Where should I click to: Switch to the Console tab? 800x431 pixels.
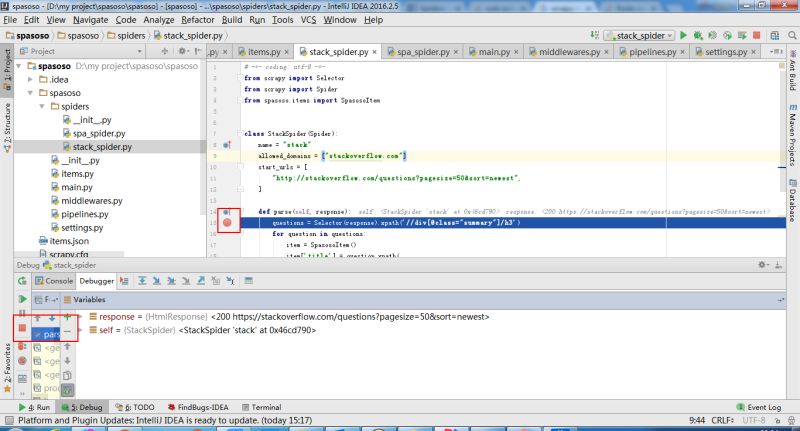pos(54,281)
